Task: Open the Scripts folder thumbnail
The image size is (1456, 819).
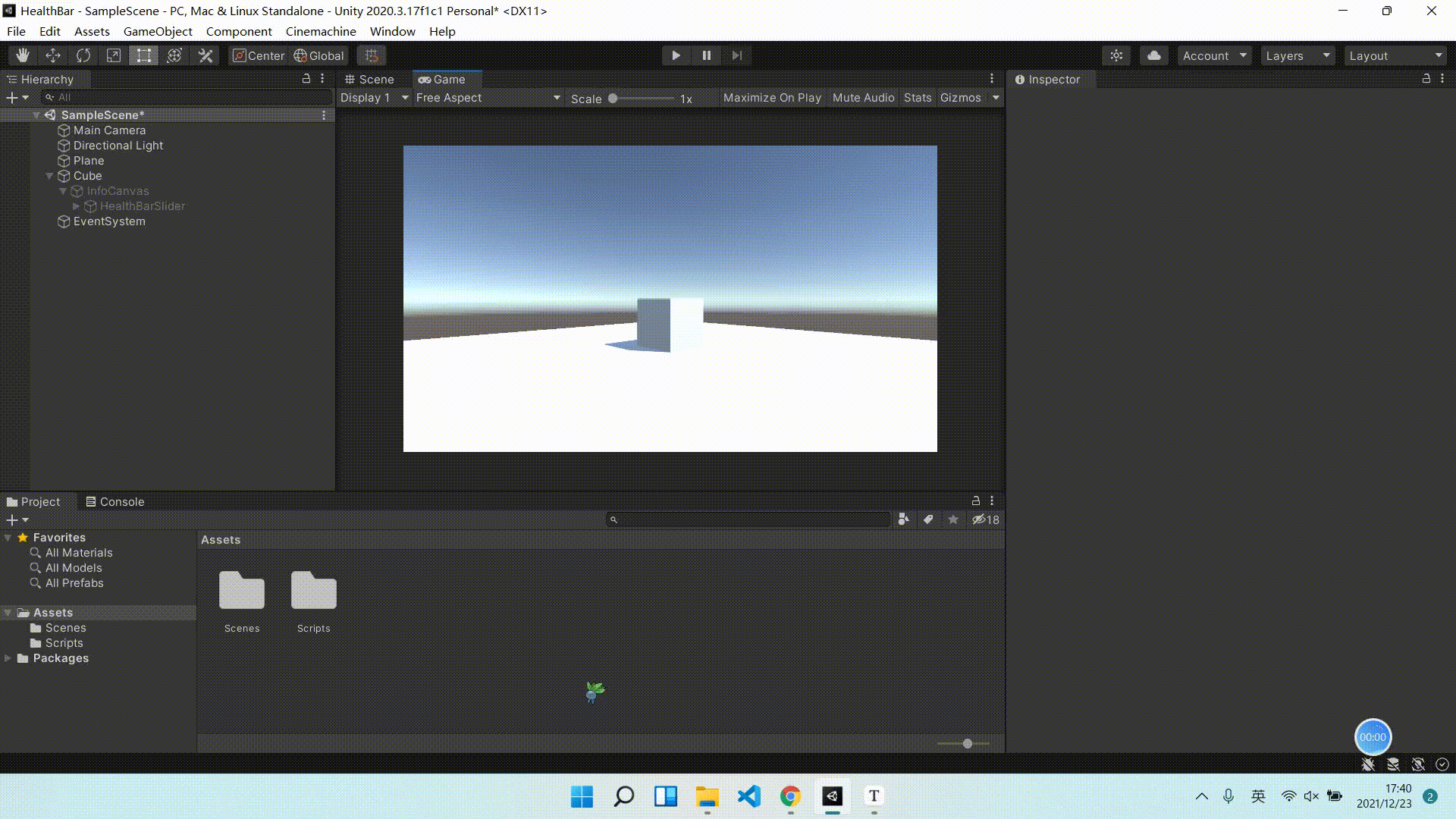Action: 314,591
